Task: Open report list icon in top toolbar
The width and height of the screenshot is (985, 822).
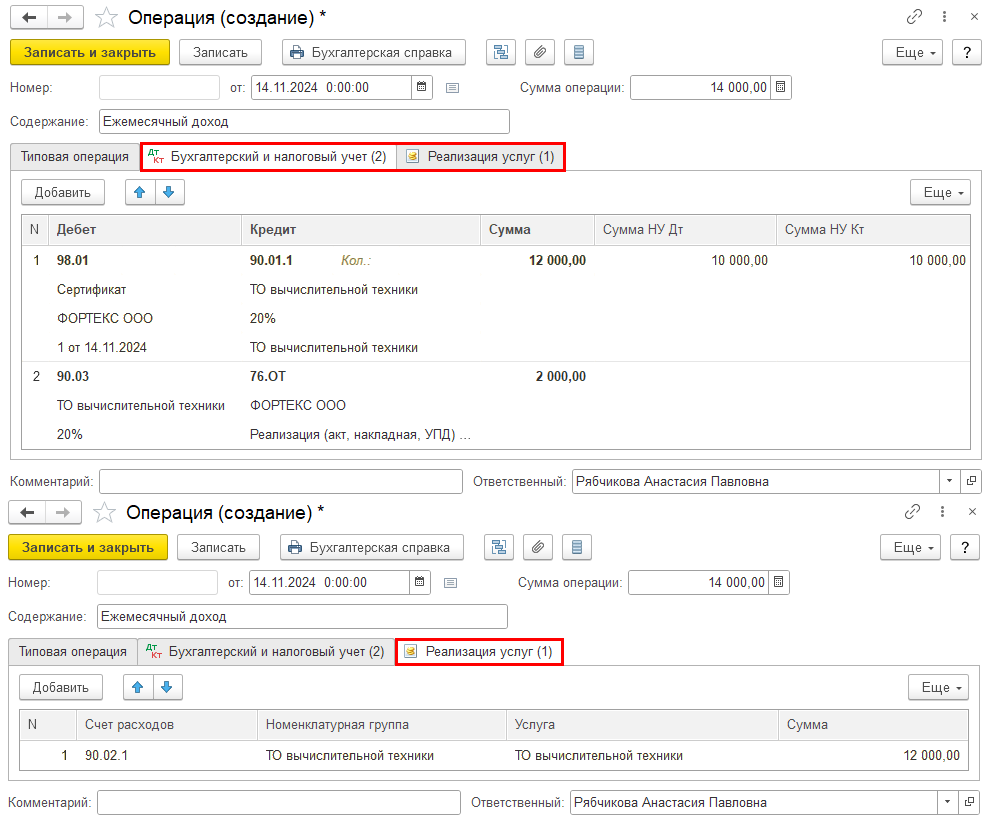Action: (x=579, y=53)
